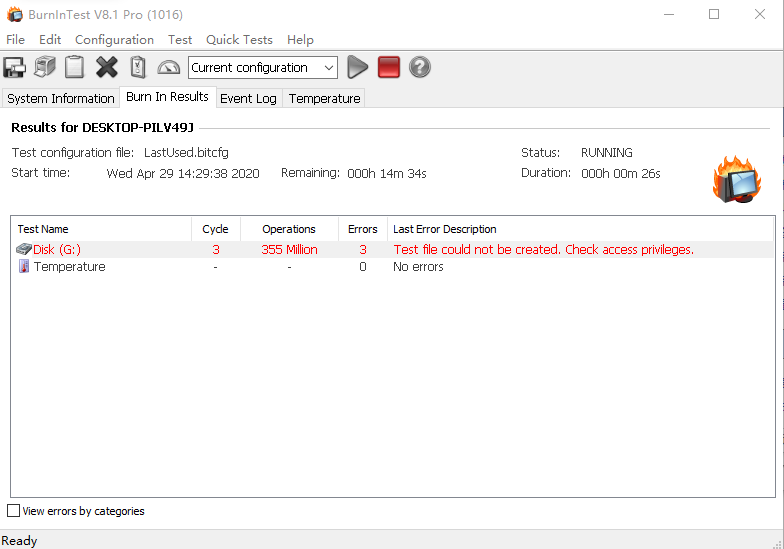This screenshot has height=549, width=784.
Task: Click the window resize grip in status bar
Action: tap(777, 543)
